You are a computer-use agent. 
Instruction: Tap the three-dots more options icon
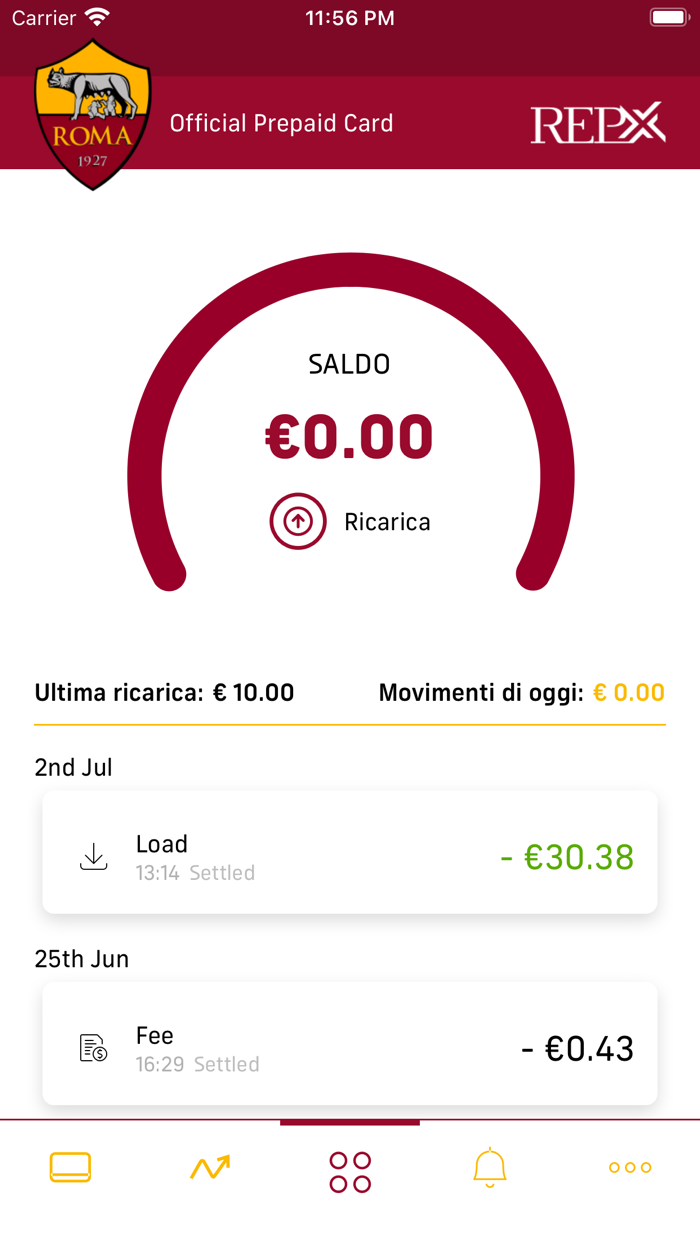pyautogui.click(x=629, y=1167)
